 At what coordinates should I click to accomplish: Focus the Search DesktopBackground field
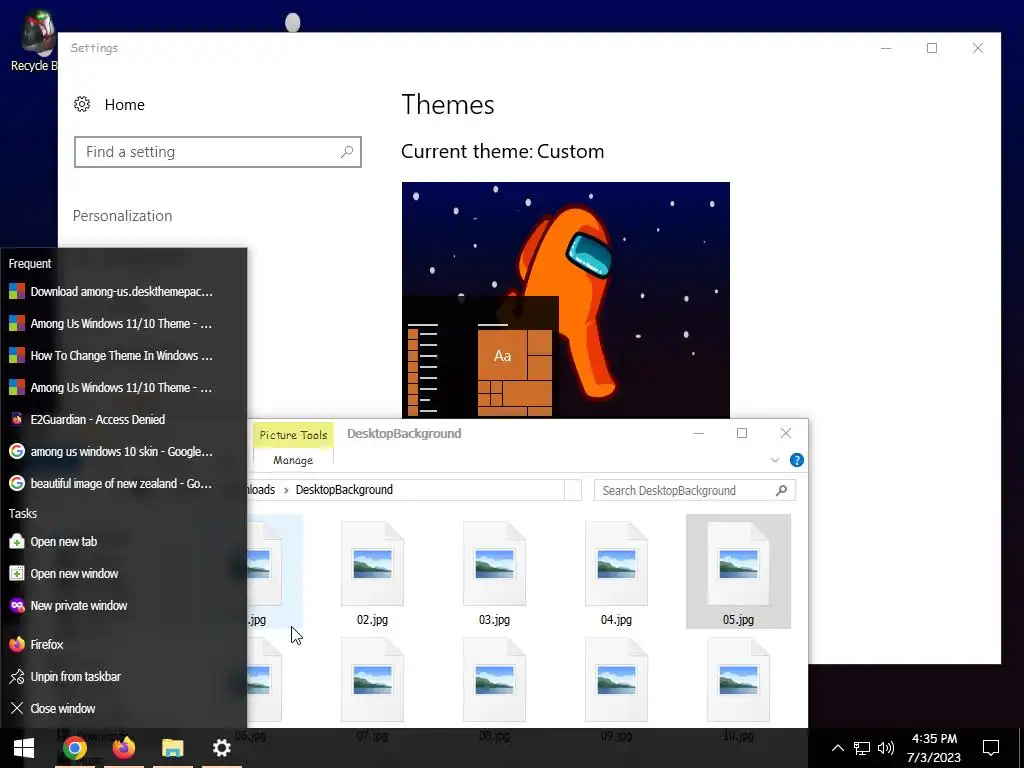(x=695, y=490)
